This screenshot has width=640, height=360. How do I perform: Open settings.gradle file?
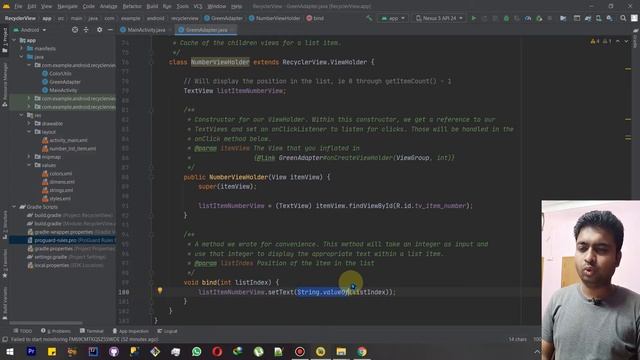pos(66,257)
